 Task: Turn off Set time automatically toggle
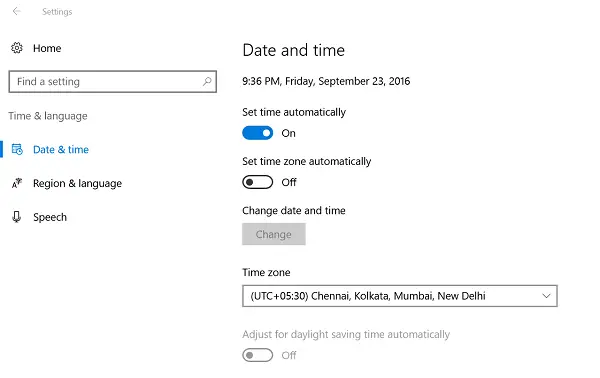(x=258, y=133)
